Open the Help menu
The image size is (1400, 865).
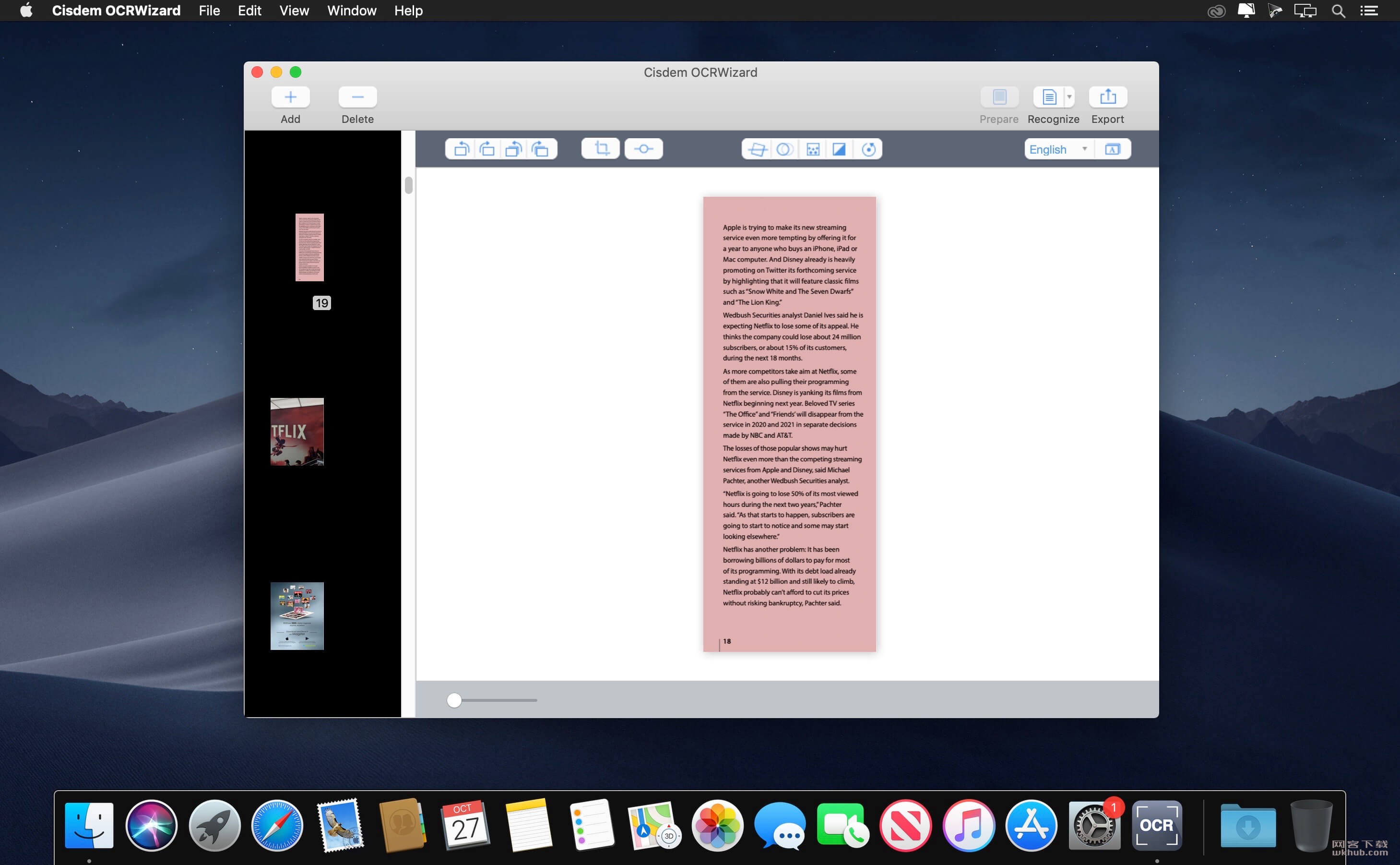coord(408,10)
